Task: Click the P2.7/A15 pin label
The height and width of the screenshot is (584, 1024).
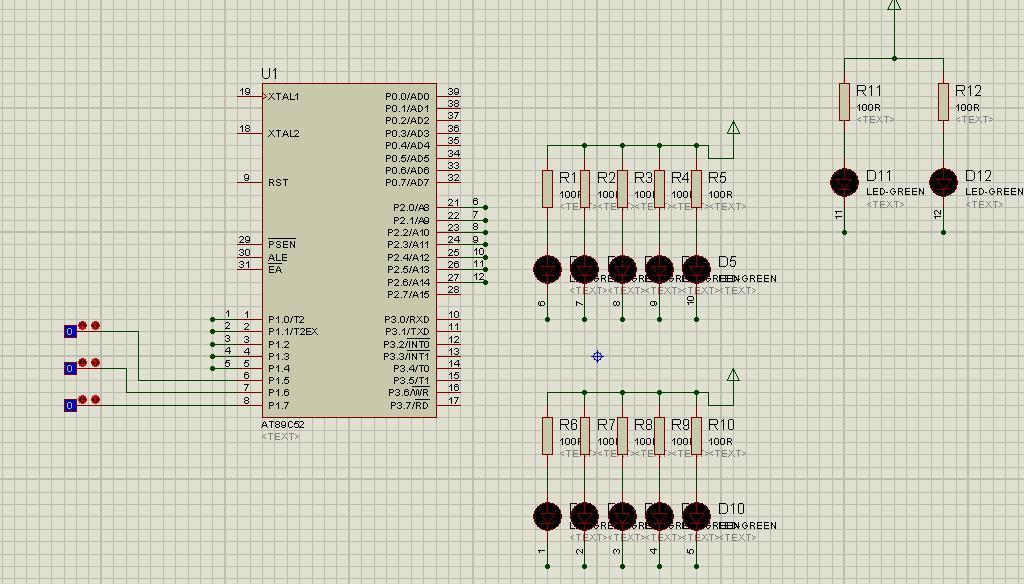Action: click(409, 294)
